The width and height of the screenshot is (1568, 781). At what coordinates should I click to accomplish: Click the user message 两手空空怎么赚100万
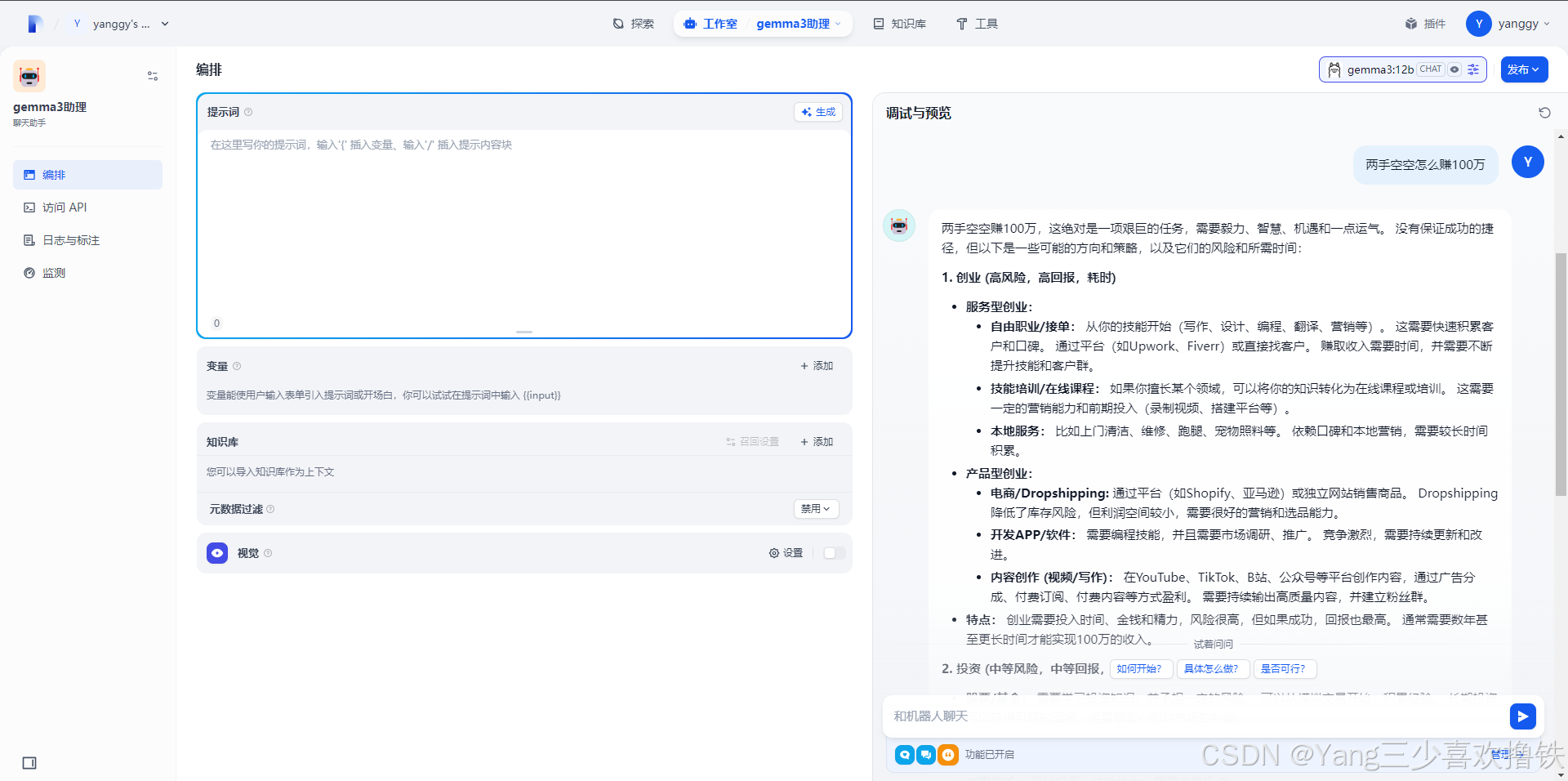1425,165
